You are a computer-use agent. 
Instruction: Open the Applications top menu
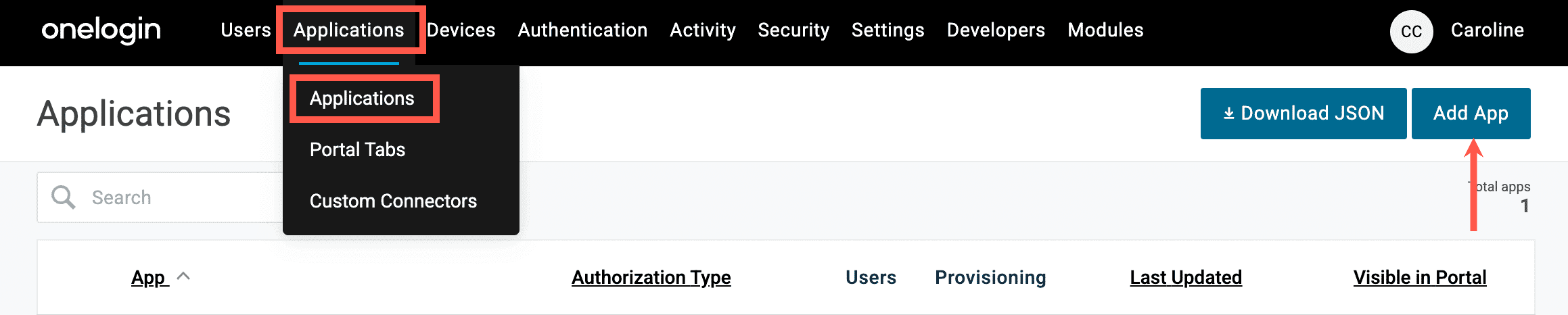pyautogui.click(x=348, y=30)
